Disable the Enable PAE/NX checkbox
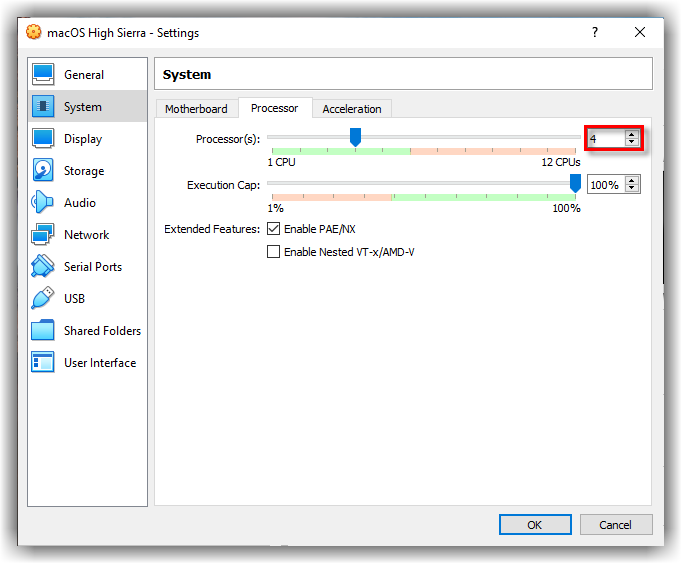Screen dimensions: 682x564 coord(274,229)
